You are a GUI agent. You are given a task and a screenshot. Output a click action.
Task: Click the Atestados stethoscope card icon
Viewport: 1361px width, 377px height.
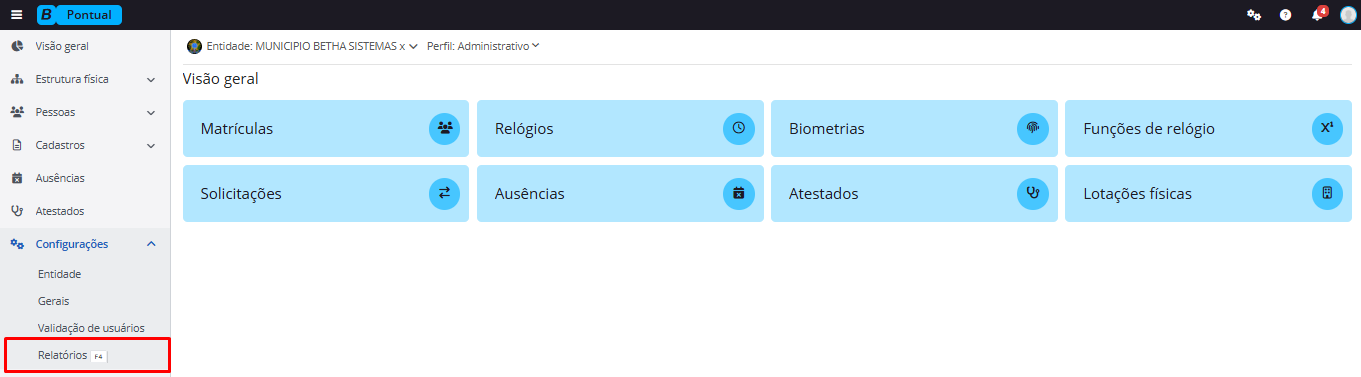[1033, 193]
